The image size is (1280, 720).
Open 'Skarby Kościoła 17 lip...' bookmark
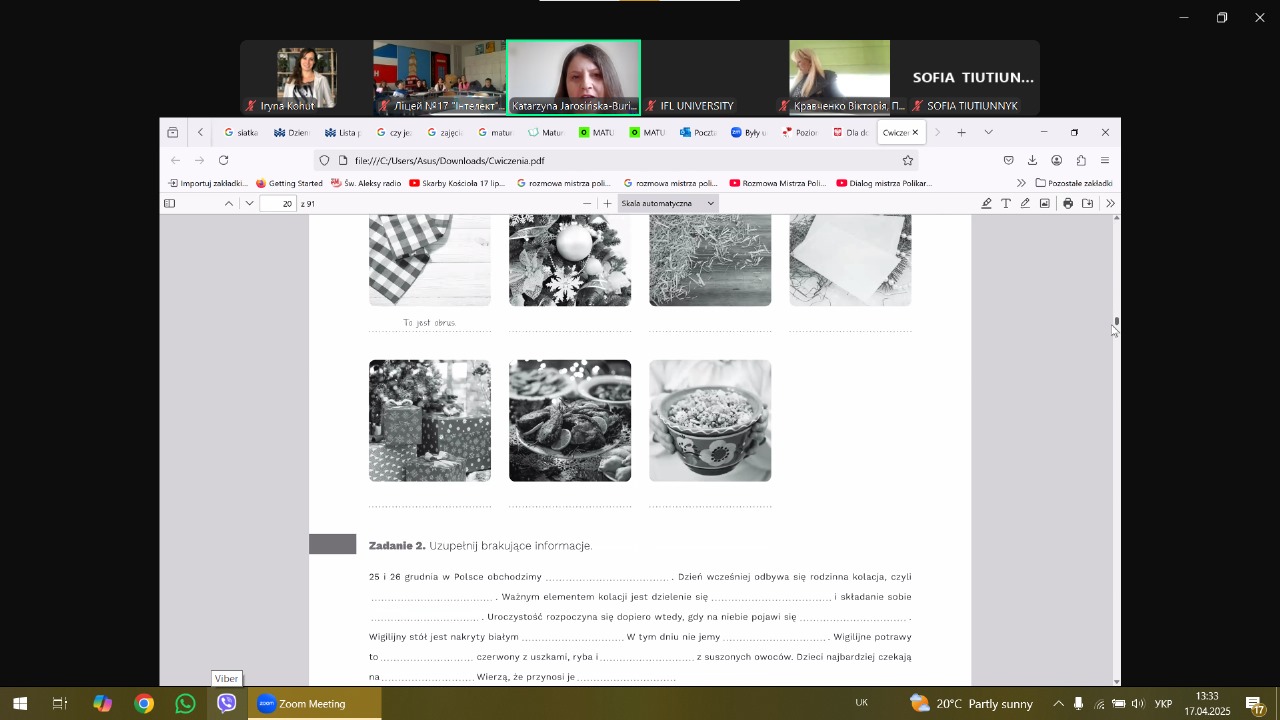coord(457,183)
